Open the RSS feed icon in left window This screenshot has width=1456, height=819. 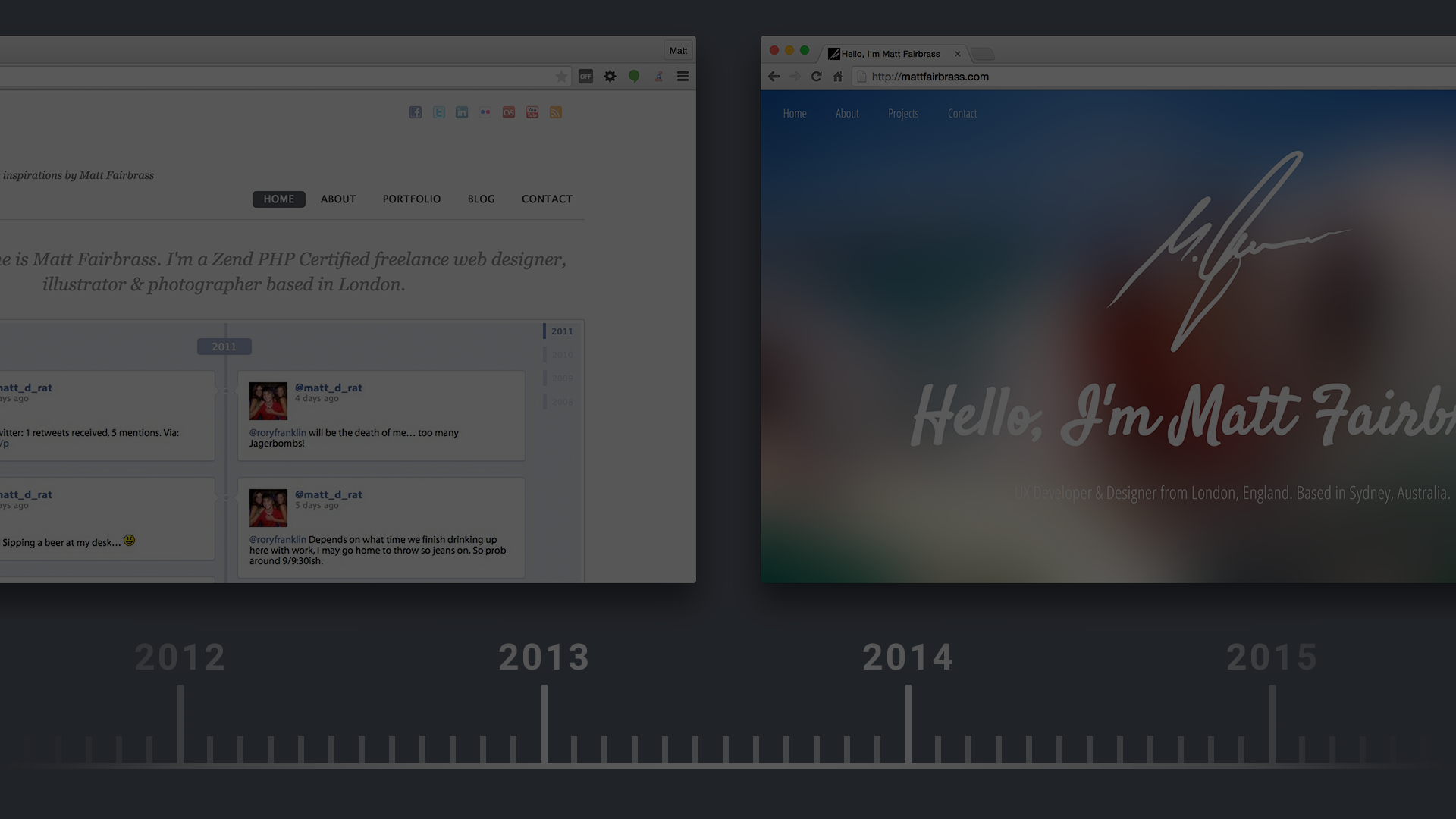pos(556,112)
